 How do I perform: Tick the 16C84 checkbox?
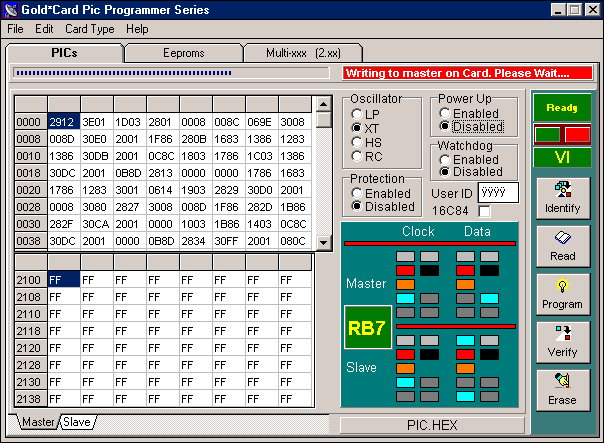coord(484,211)
